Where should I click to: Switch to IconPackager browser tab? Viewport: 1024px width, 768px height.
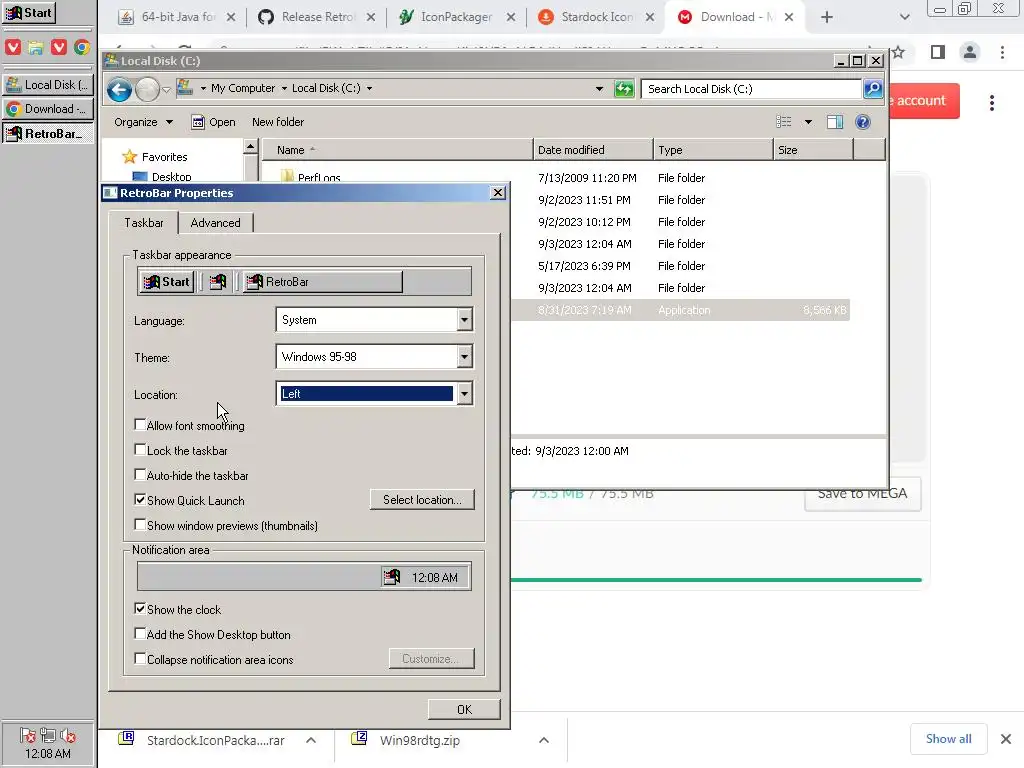coord(455,17)
